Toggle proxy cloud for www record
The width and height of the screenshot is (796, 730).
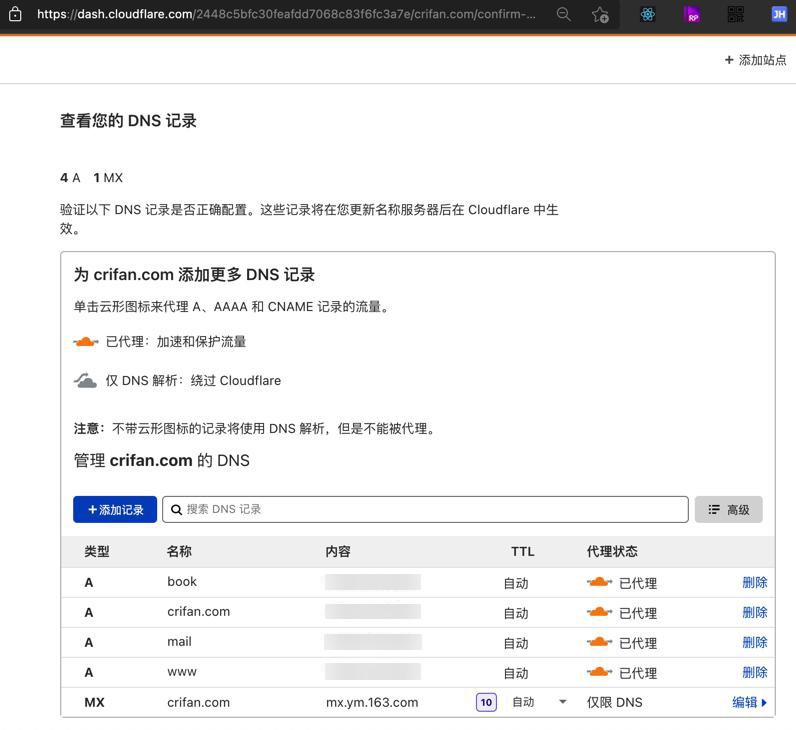tap(600, 672)
